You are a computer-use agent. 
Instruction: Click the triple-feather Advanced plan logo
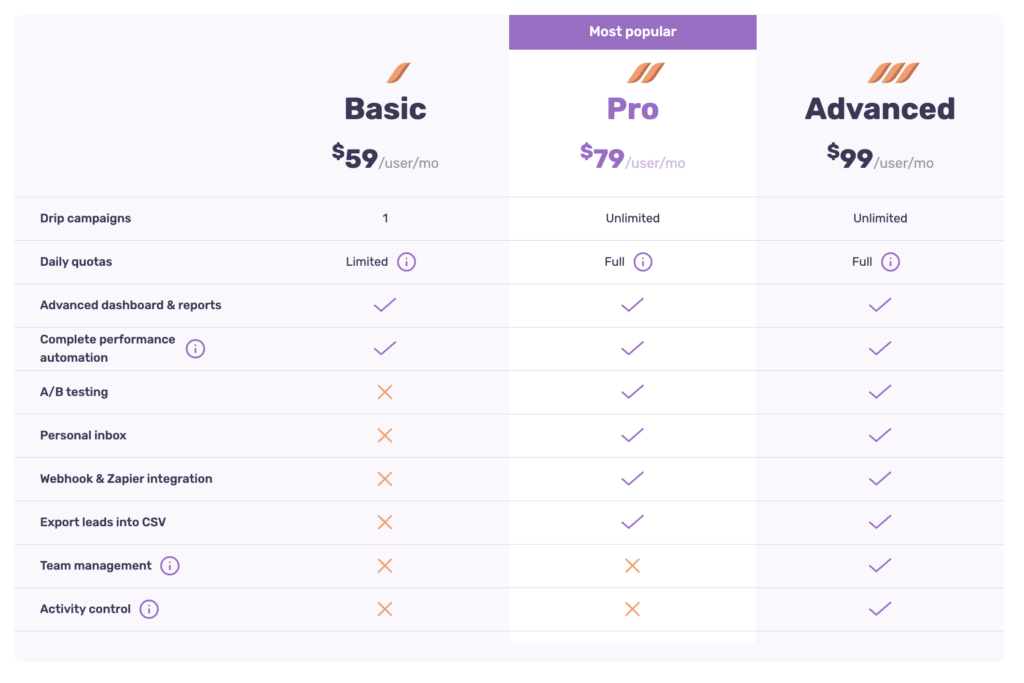click(x=893, y=72)
